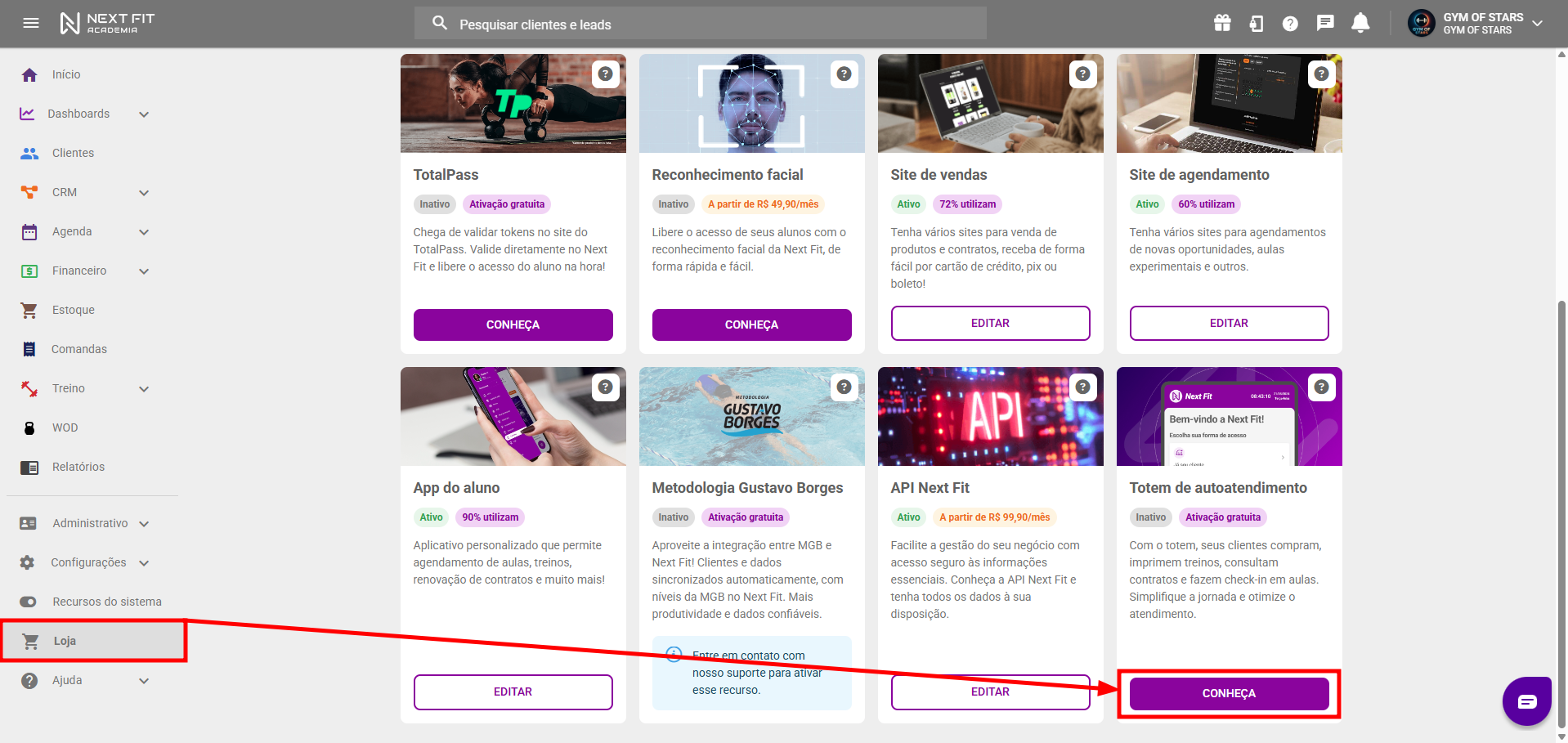Viewport: 1568px width, 743px height.
Task: Click help icon on Gustavo Borges card
Action: click(844, 387)
